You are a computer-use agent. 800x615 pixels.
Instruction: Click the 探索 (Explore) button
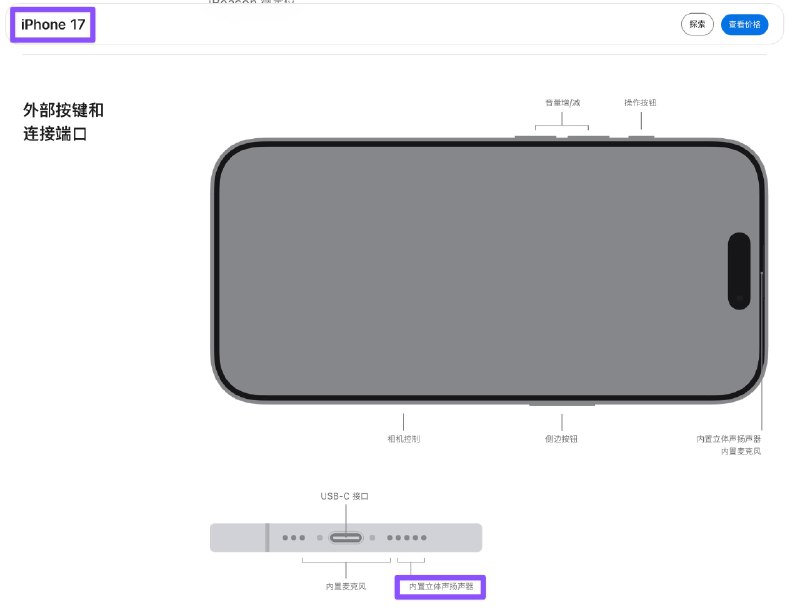(697, 24)
